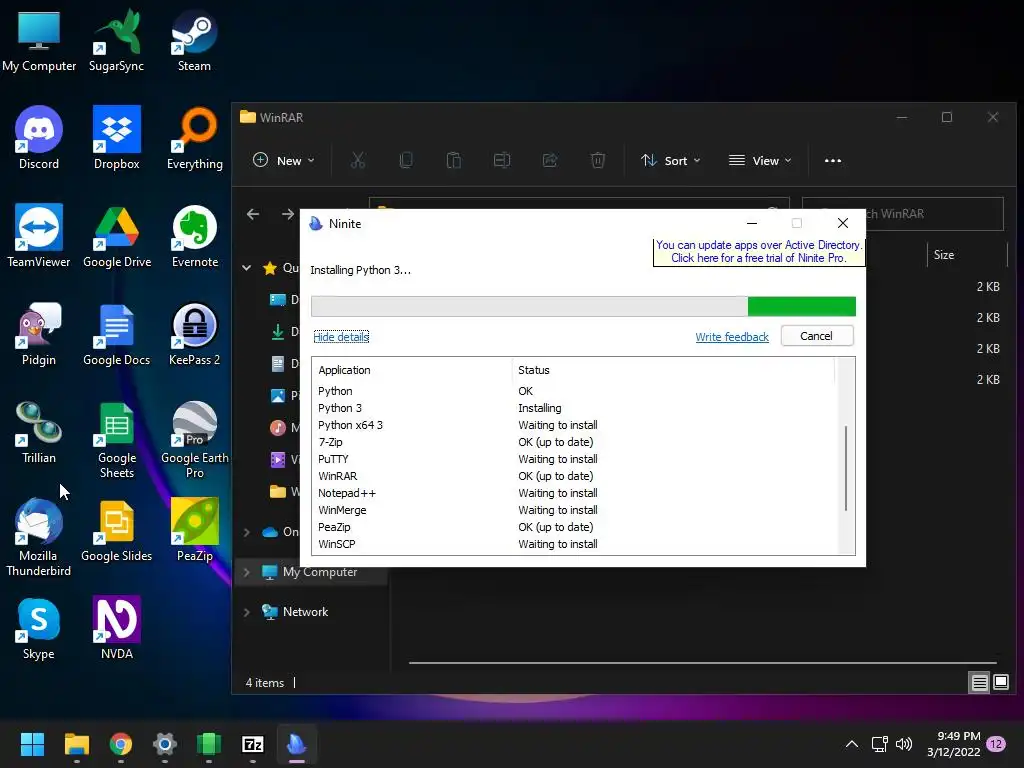Image resolution: width=1024 pixels, height=768 pixels.
Task: Open the Sort dropdown in File Explorer
Action: (x=670, y=160)
